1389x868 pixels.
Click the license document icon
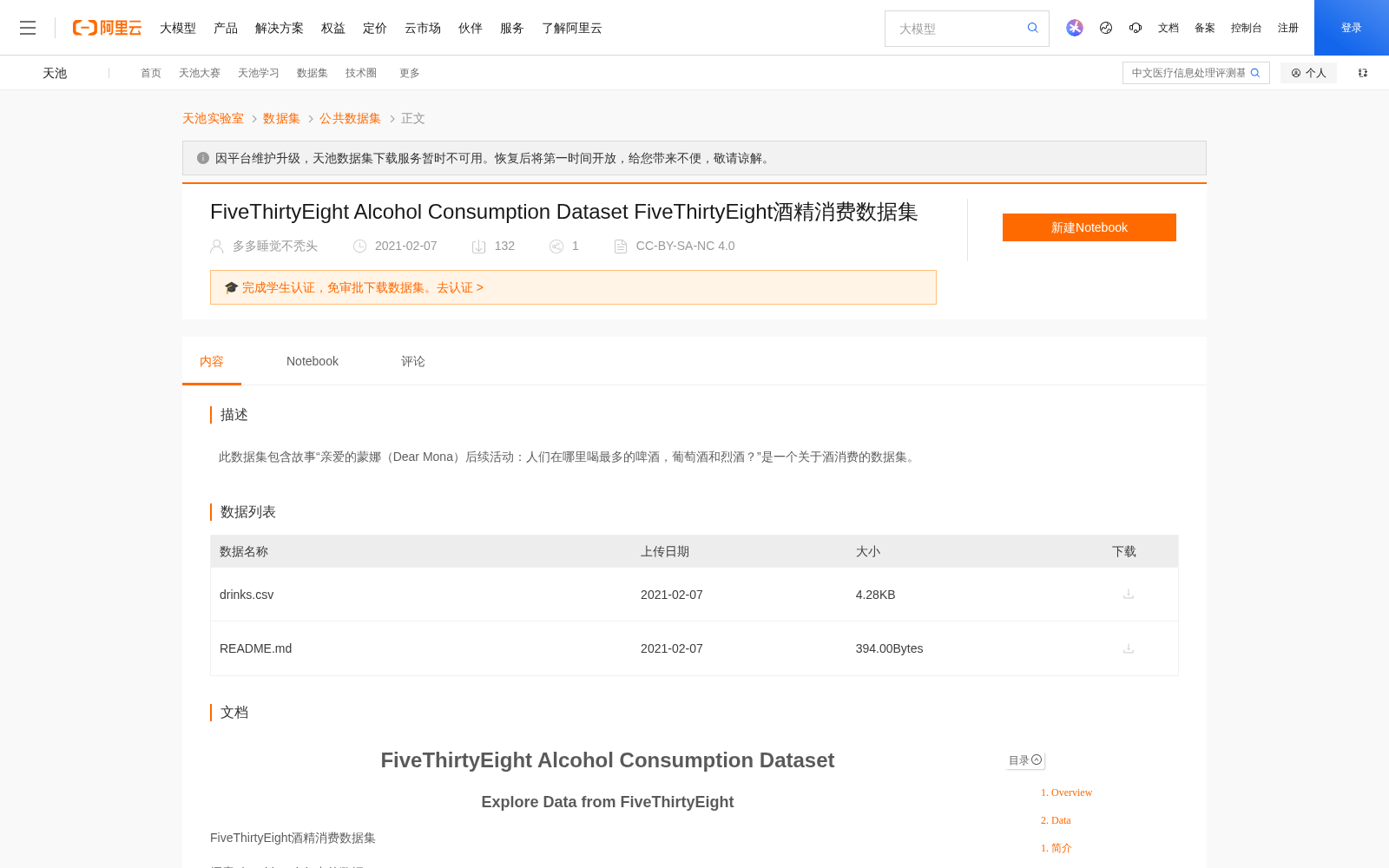621,247
